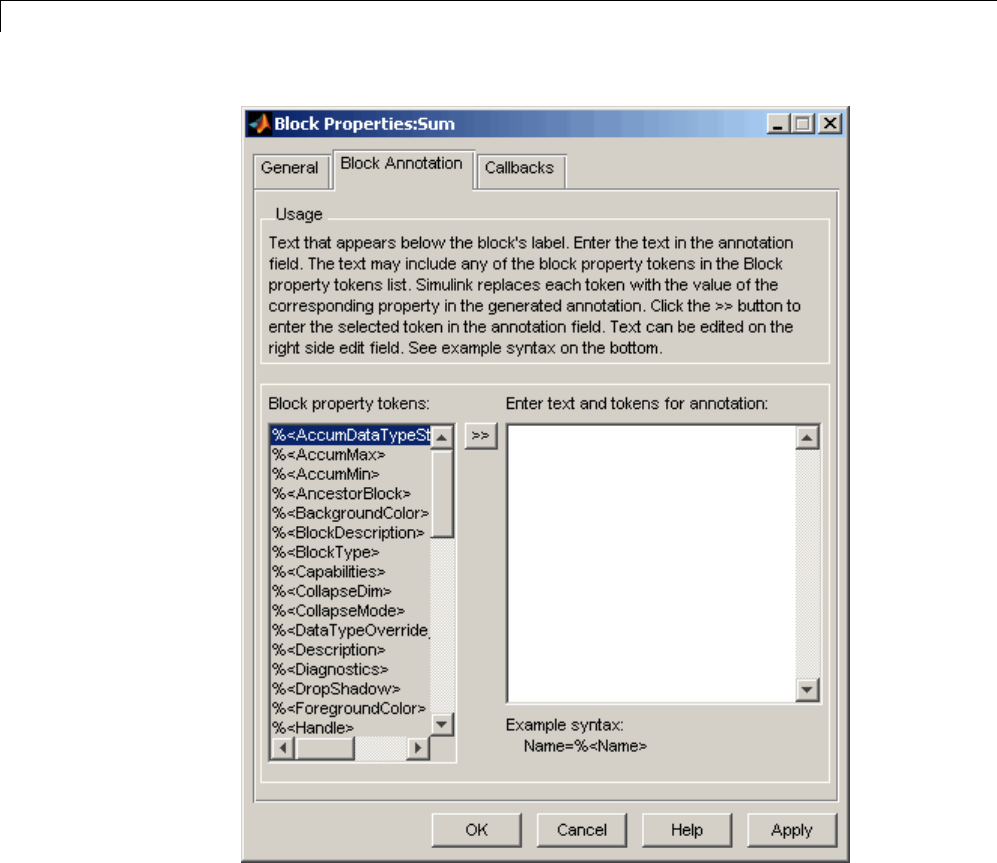997x863 pixels.
Task: Choose the %<Description> token
Action: click(x=350, y=650)
